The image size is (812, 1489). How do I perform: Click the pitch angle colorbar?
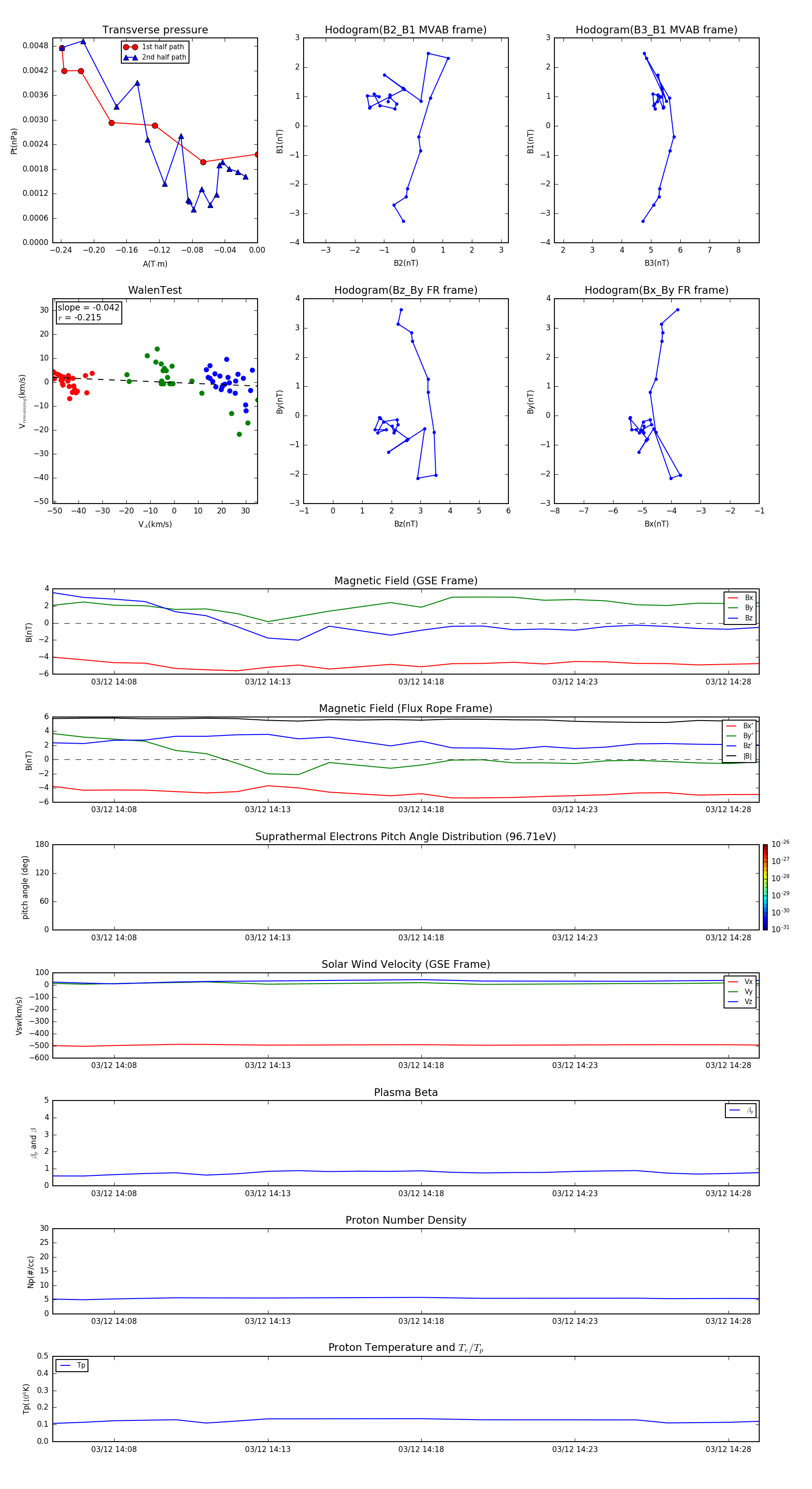click(765, 887)
